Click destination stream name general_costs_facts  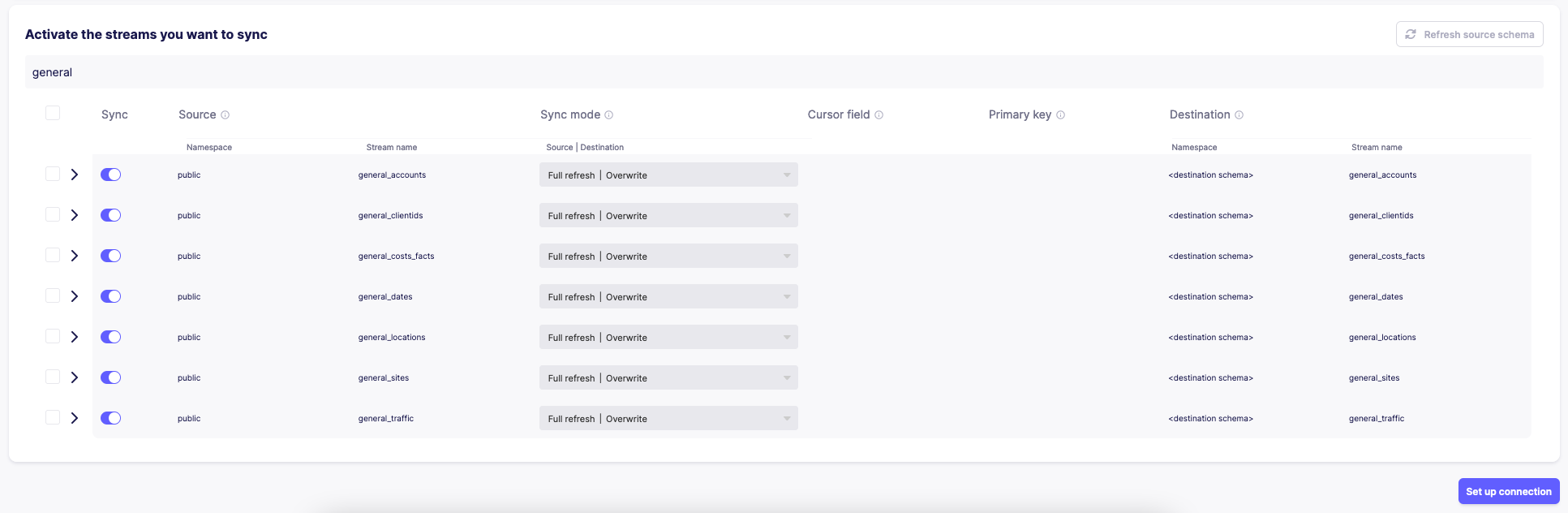1386,256
